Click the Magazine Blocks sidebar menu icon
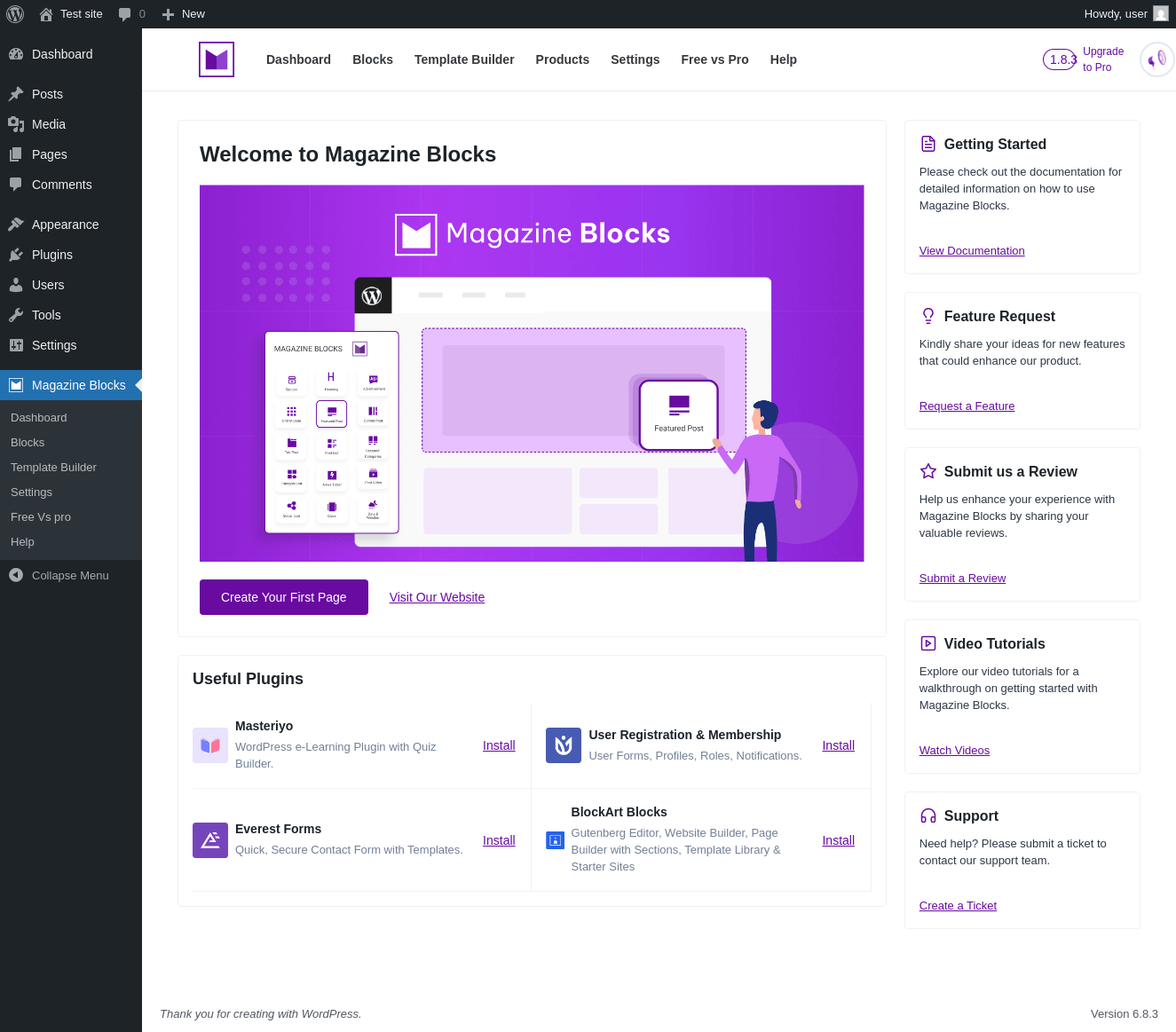Image resolution: width=1176 pixels, height=1032 pixels. (16, 385)
